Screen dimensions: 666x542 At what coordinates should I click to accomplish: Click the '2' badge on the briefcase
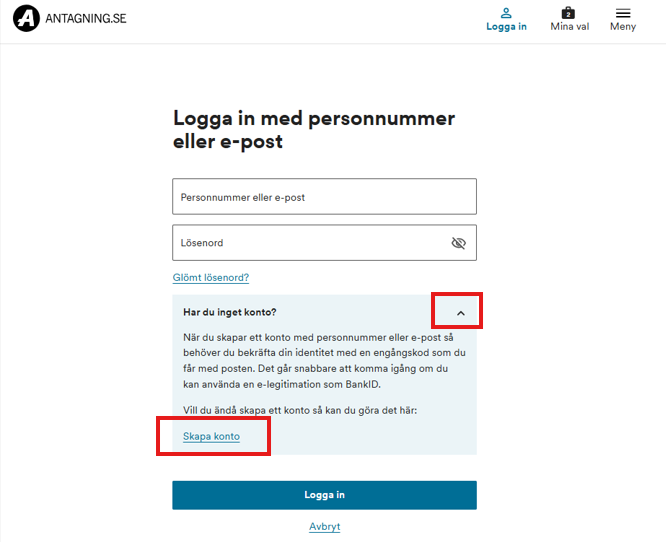(568, 14)
